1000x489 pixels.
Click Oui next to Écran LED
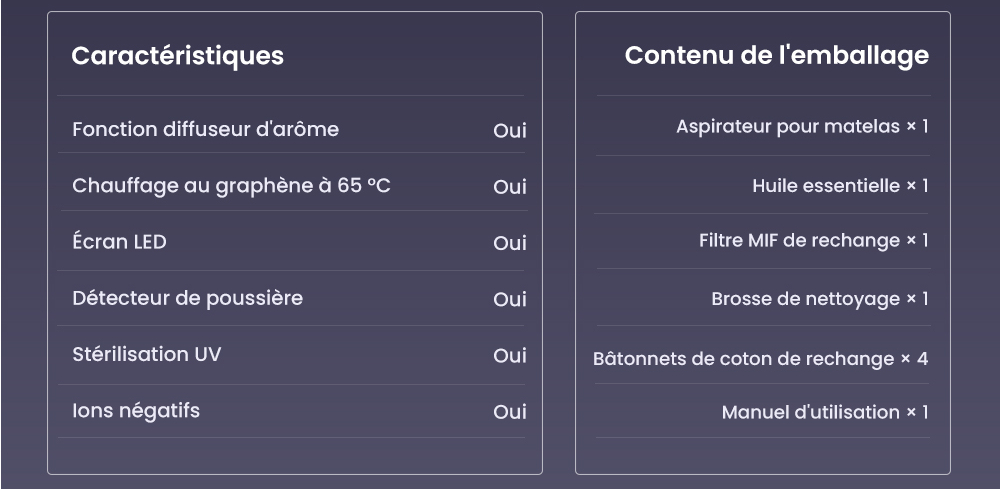510,243
